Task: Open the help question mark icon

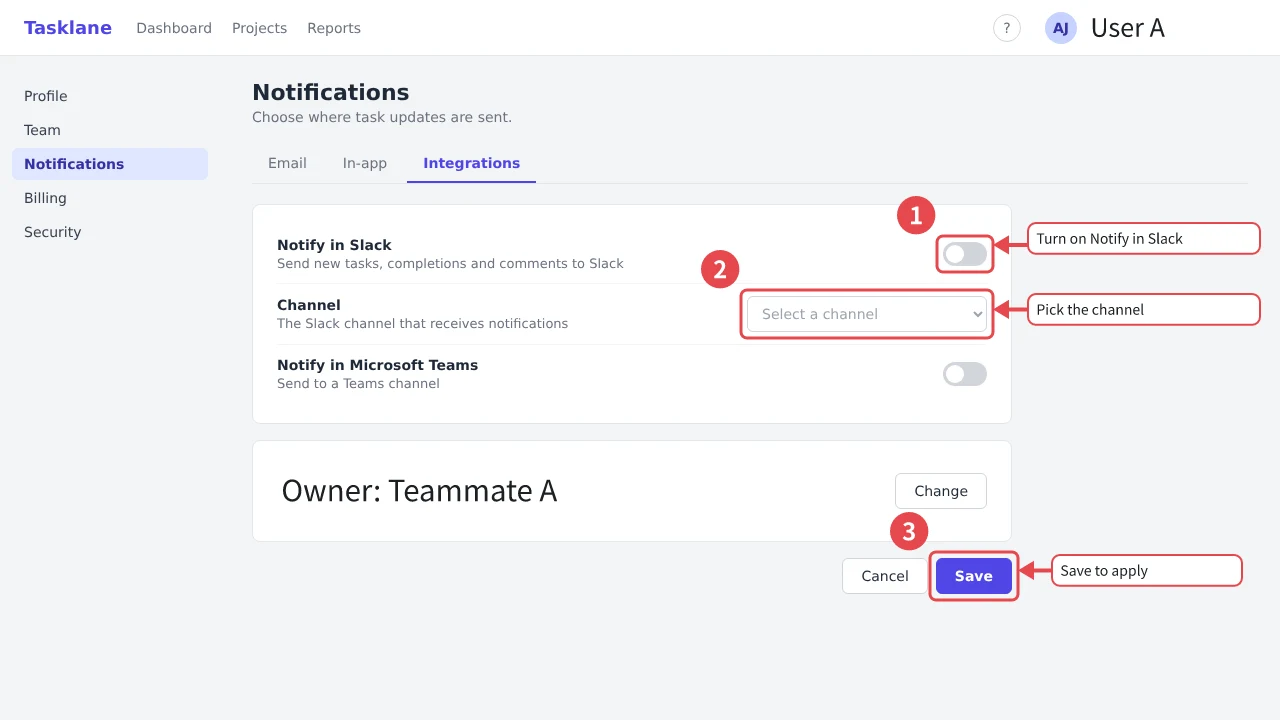Action: click(1007, 28)
